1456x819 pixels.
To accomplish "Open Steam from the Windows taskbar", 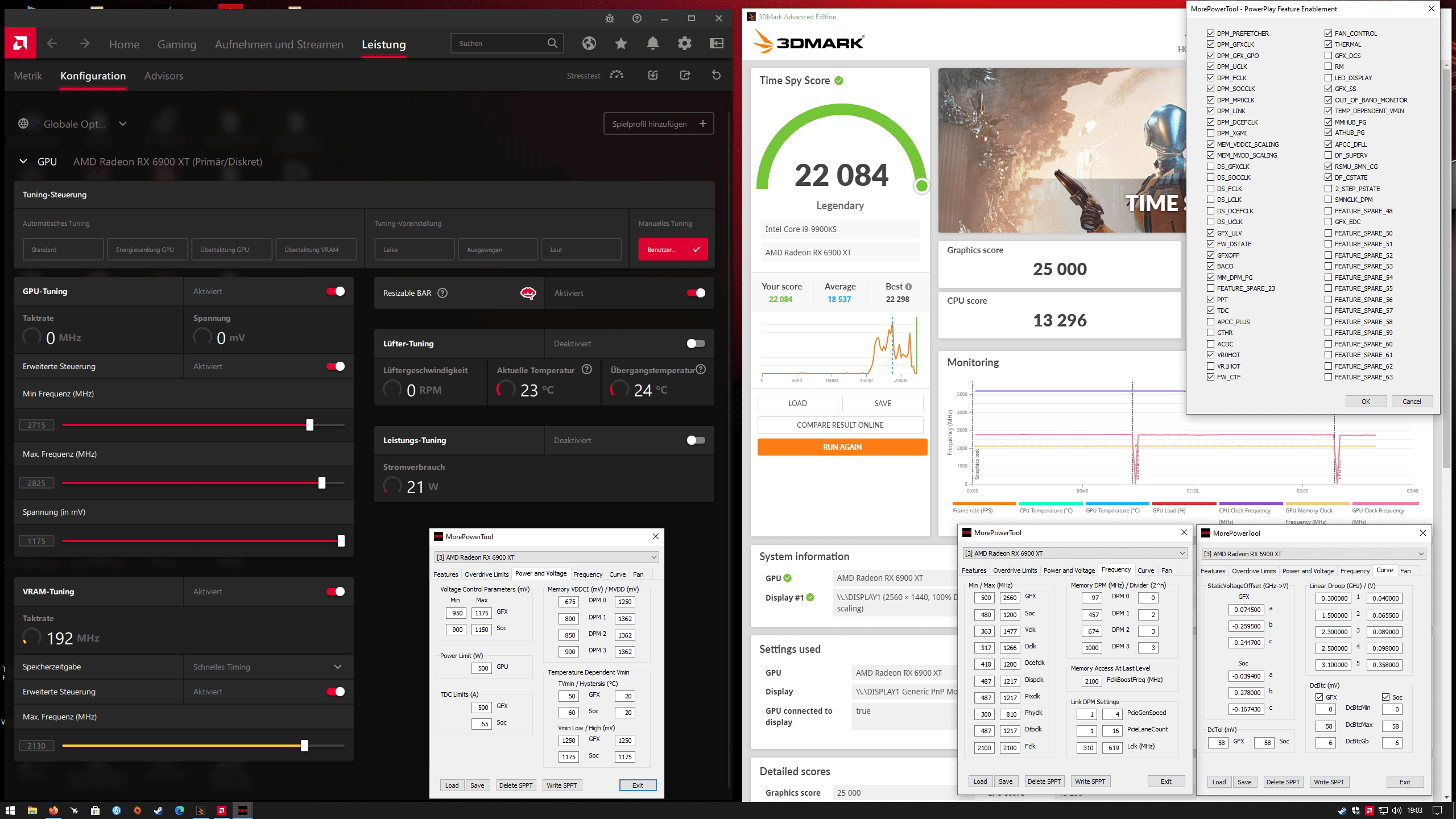I will (159, 810).
